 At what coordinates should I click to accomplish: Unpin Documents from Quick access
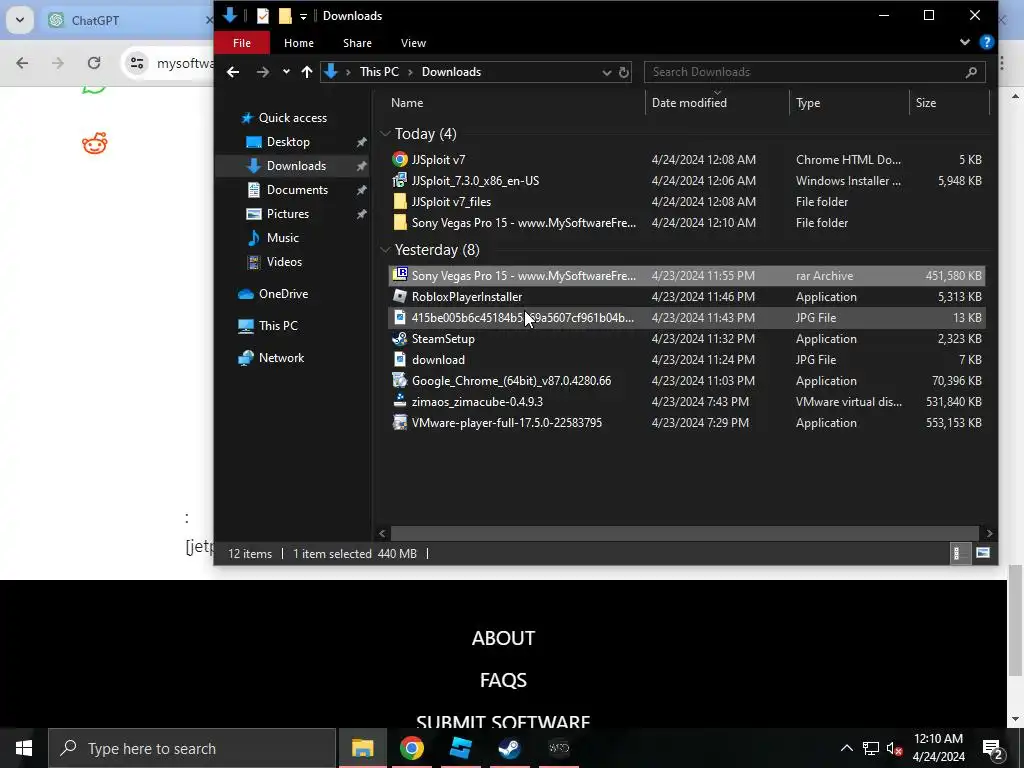coord(361,190)
